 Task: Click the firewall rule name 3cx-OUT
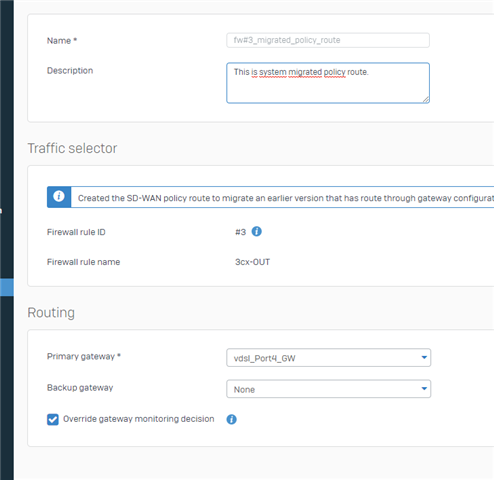(x=252, y=262)
